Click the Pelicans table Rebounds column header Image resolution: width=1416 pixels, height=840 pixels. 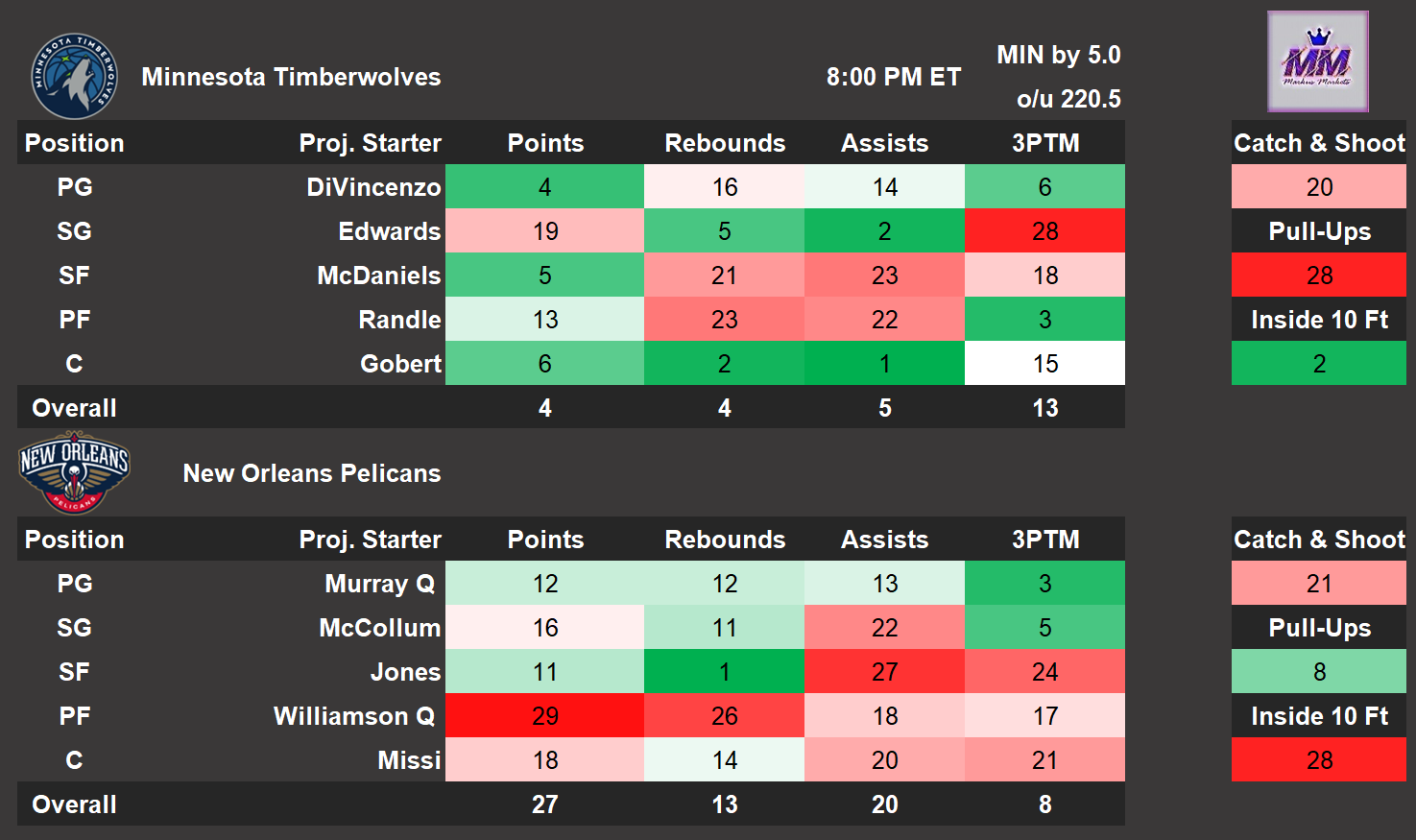pyautogui.click(x=725, y=540)
